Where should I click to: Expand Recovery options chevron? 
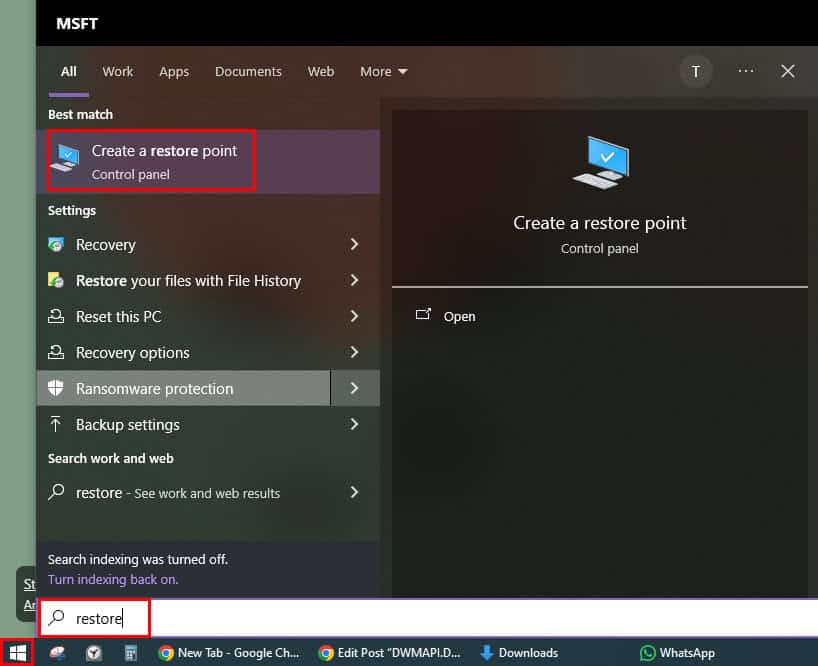coord(355,352)
